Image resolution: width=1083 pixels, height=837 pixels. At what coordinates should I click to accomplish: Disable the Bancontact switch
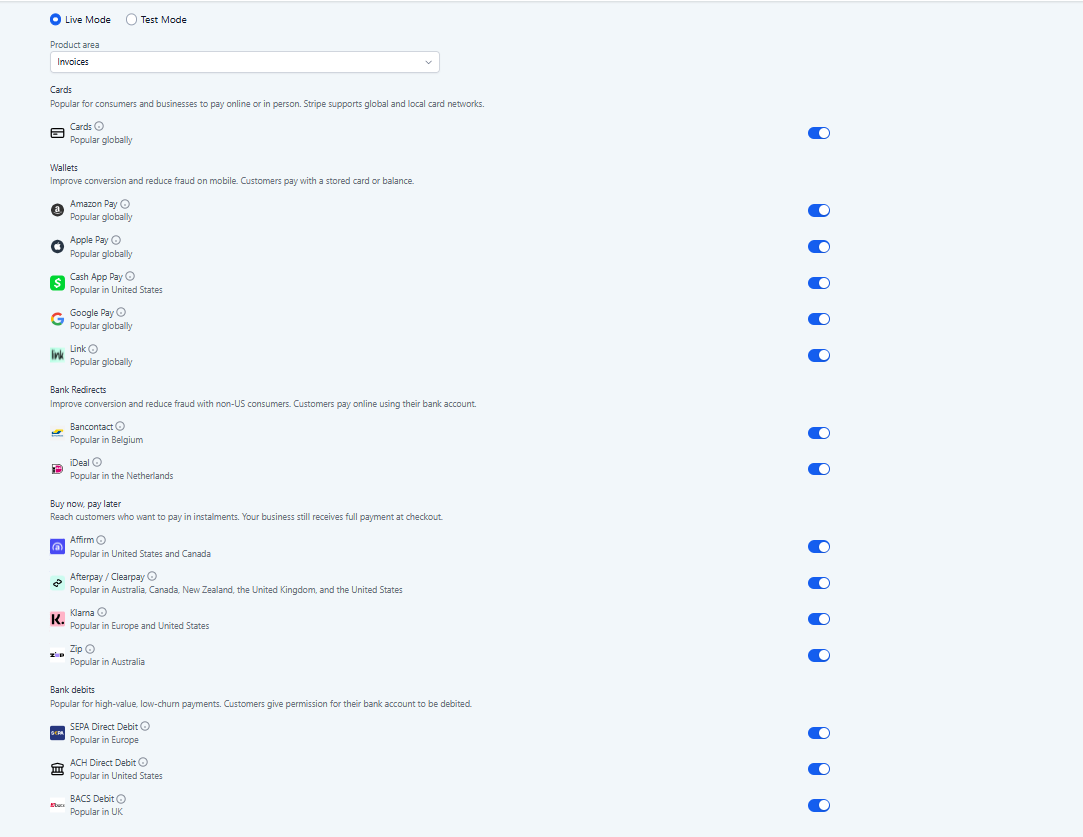(x=818, y=433)
